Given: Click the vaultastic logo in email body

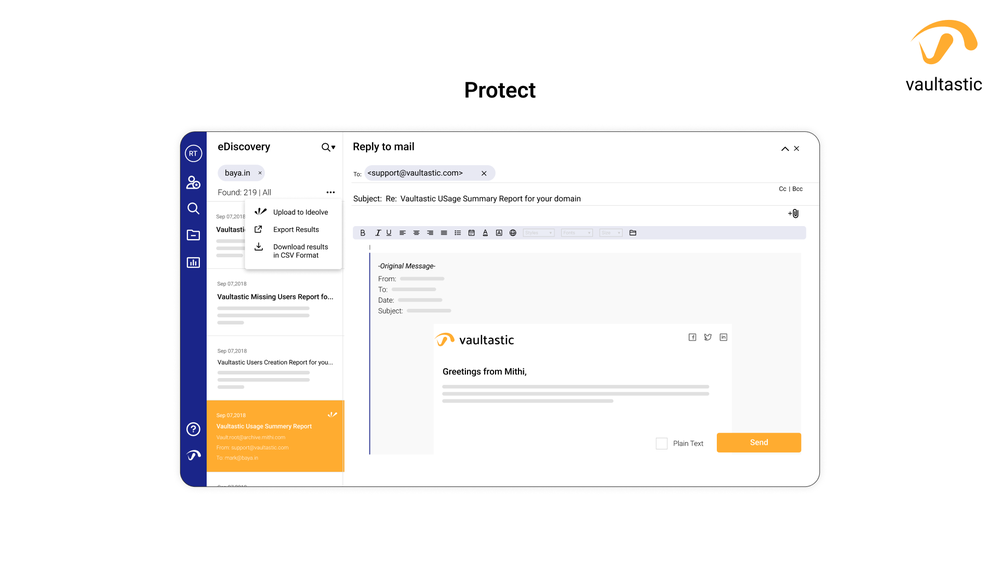Looking at the screenshot, I should (475, 340).
